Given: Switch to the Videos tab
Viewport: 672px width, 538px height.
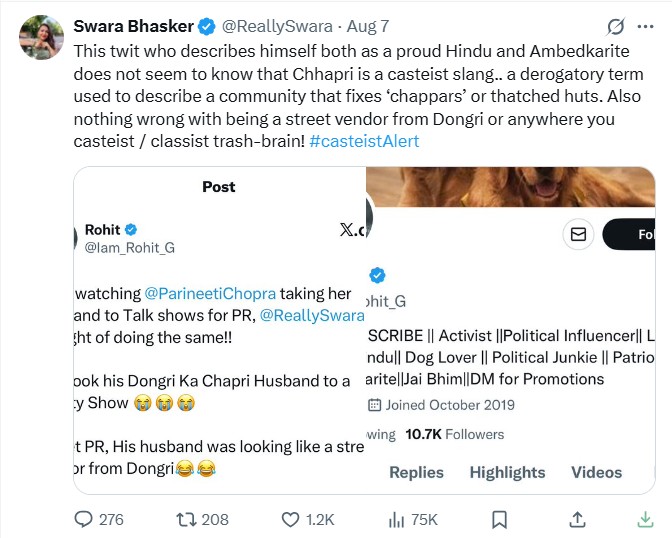Looking at the screenshot, I should coord(596,472).
